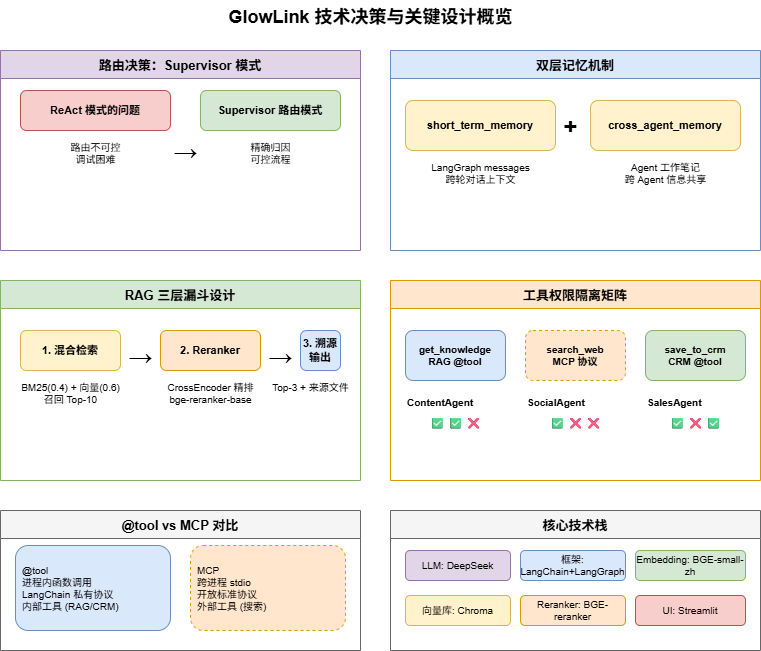Select the 框架: LangChain+LangGraph chip
Screen dimensions: 761x651
point(573,566)
